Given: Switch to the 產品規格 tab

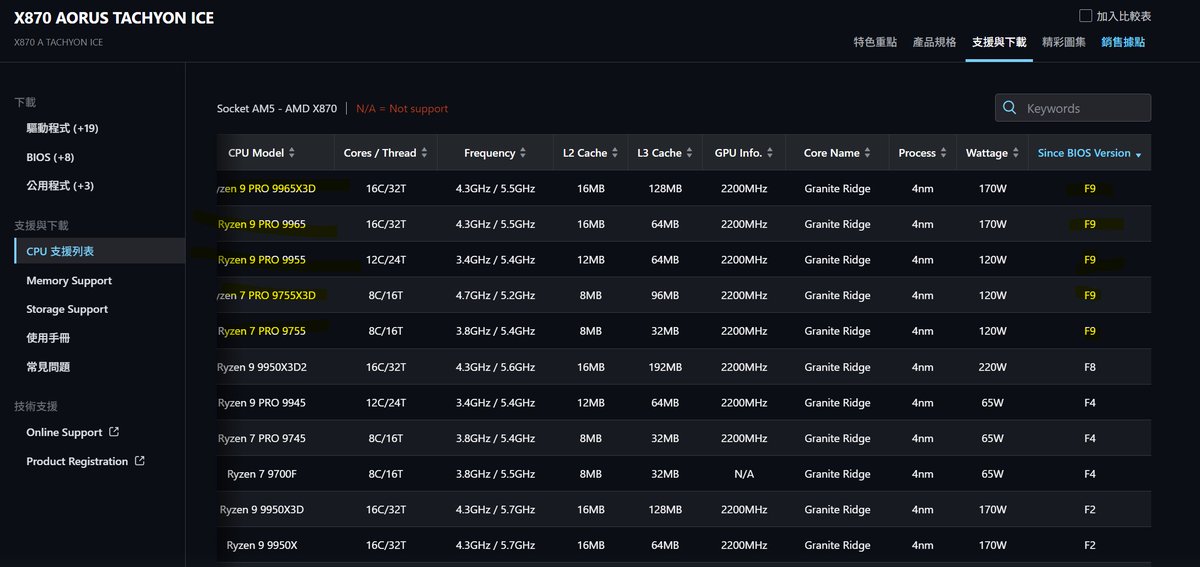Looking at the screenshot, I should click(x=934, y=42).
